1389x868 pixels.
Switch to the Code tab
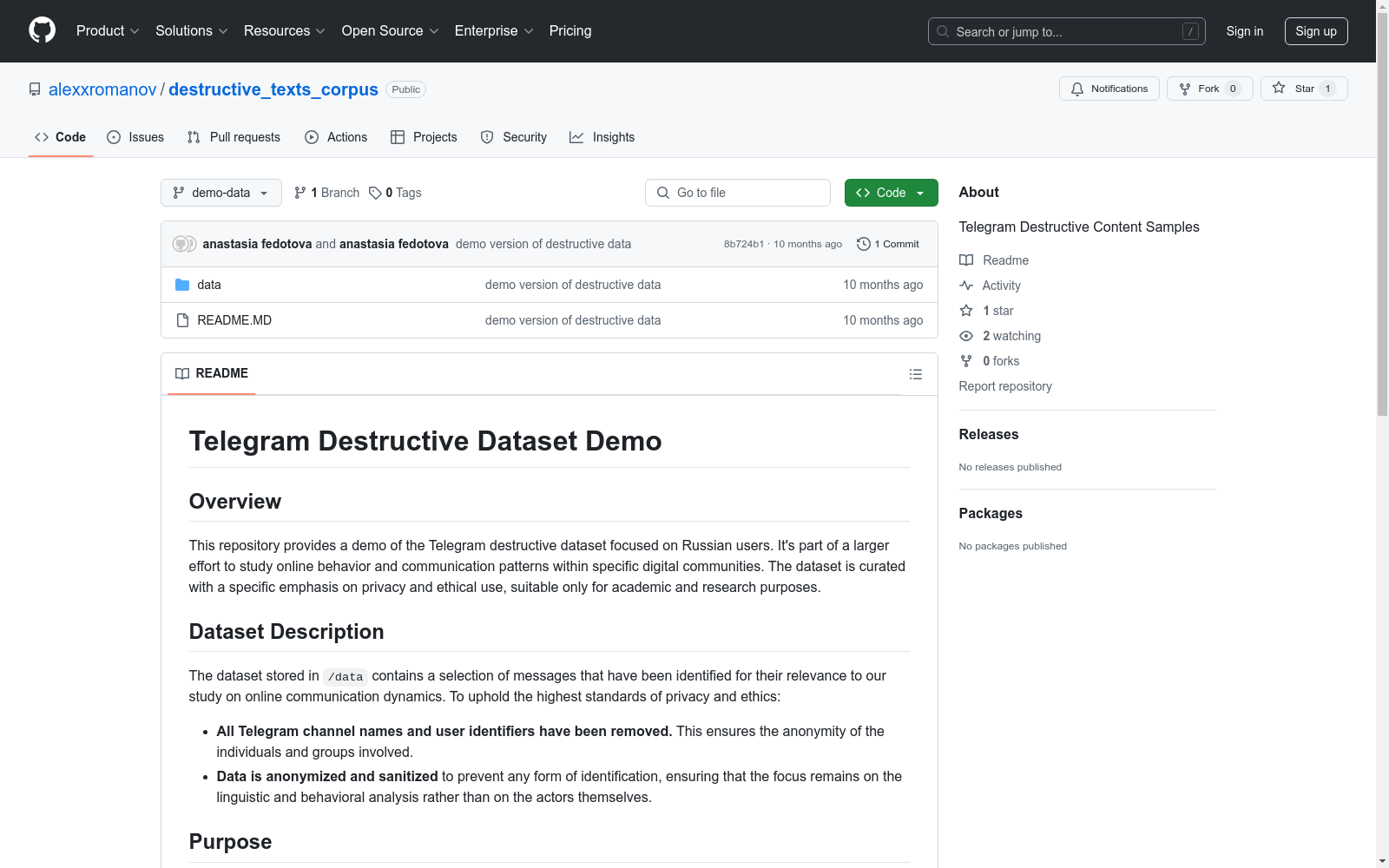61,137
